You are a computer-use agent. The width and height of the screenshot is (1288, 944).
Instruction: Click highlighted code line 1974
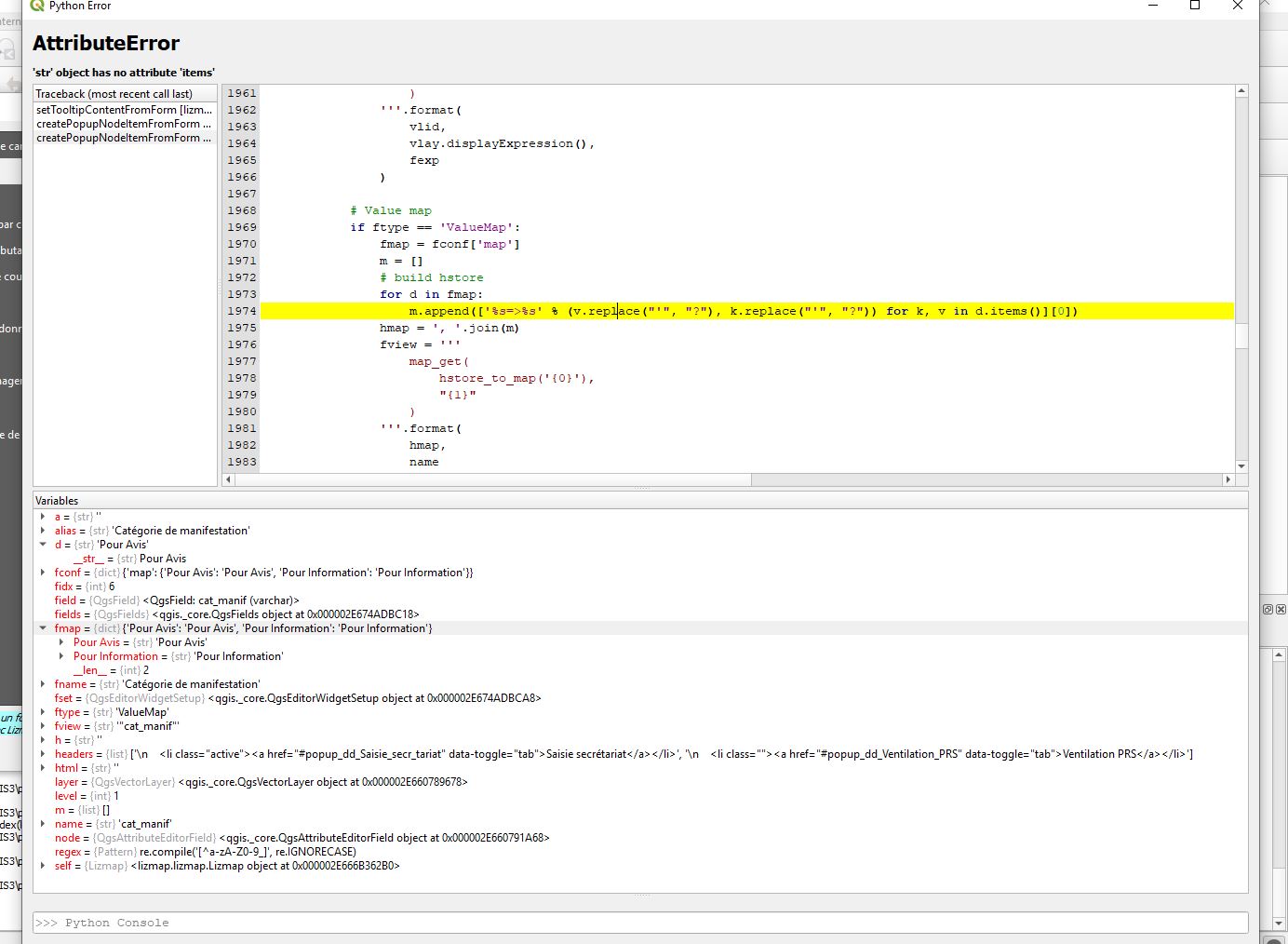click(x=746, y=311)
